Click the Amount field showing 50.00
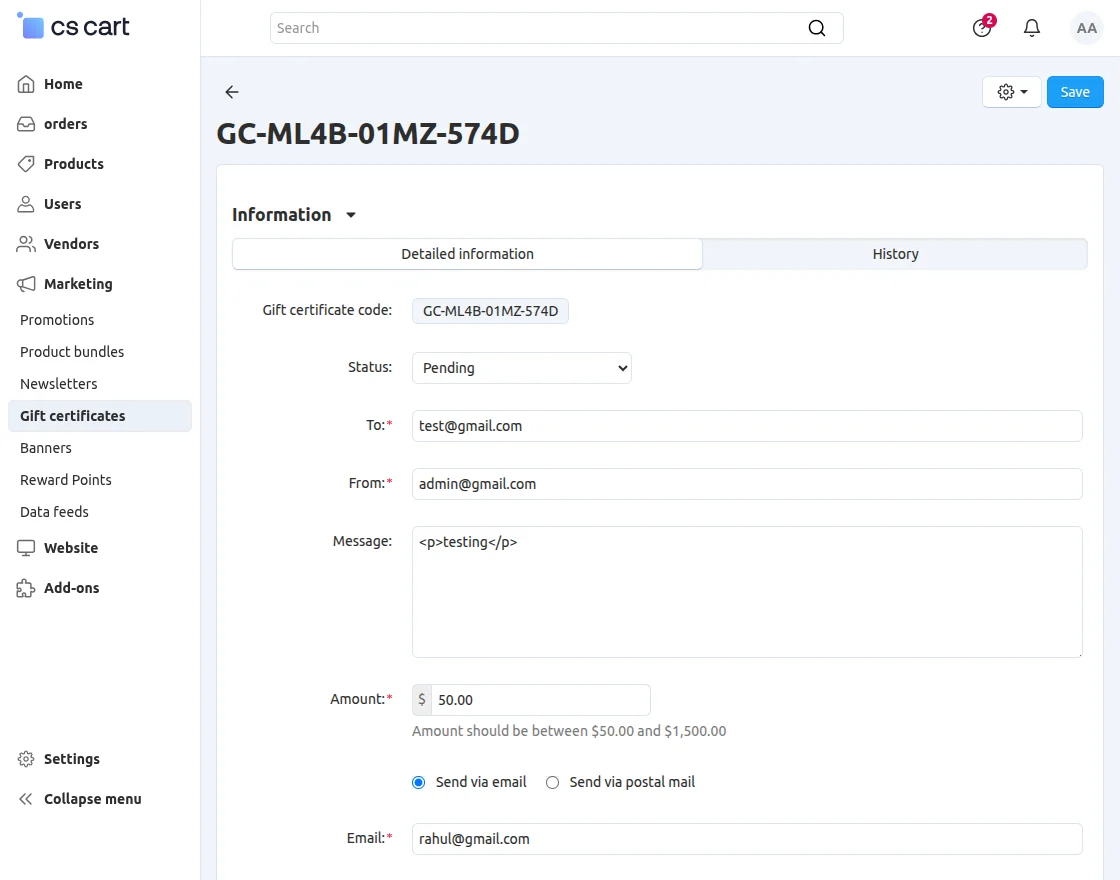The height and width of the screenshot is (880, 1120). pos(541,700)
